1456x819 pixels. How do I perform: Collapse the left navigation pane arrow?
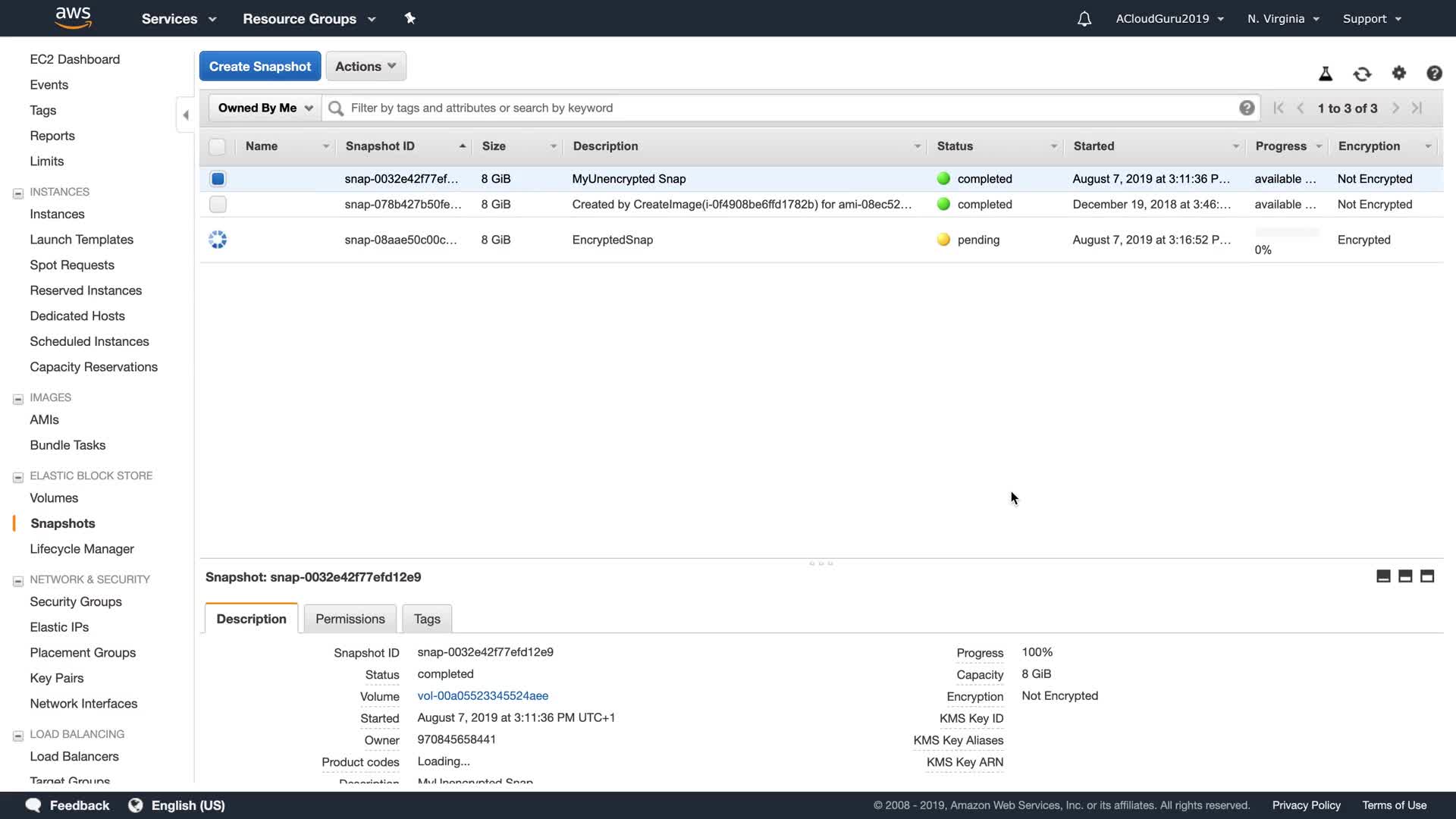tap(186, 115)
